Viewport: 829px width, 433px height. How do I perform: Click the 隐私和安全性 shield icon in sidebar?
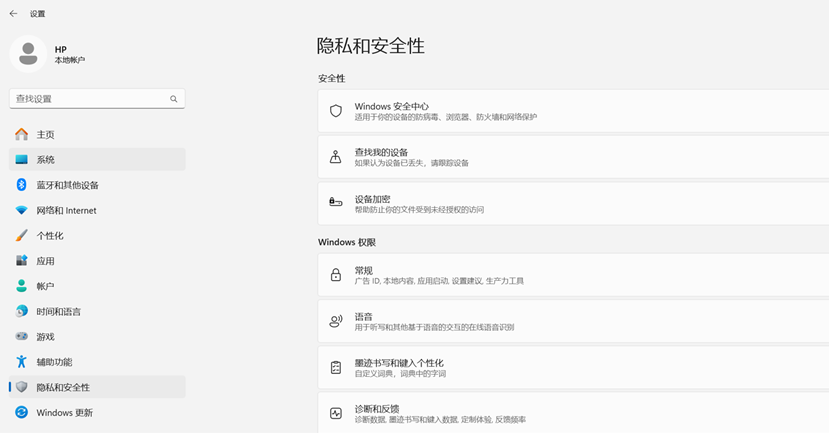21,386
